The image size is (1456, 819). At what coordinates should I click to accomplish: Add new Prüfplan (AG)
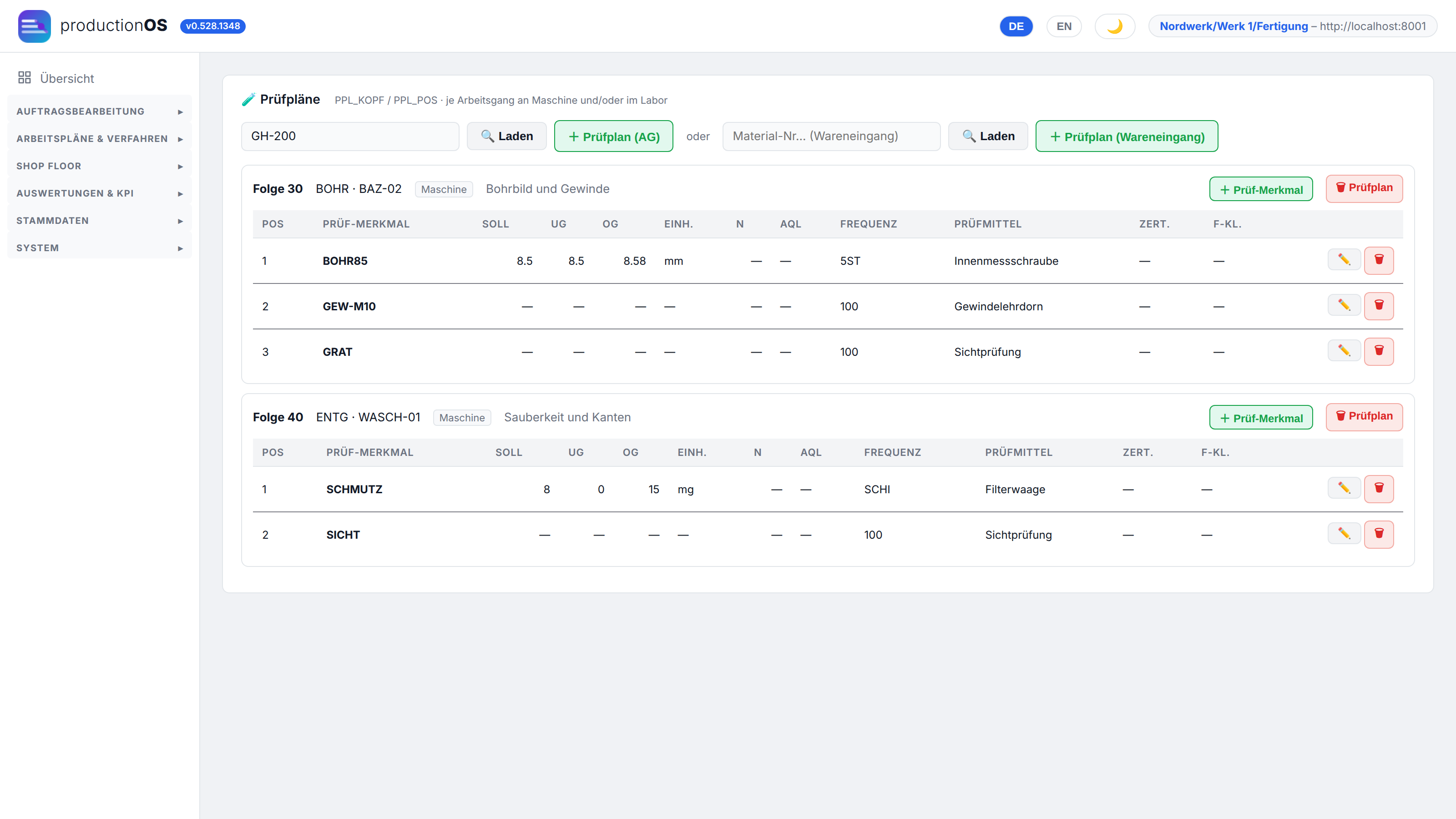[x=613, y=136]
